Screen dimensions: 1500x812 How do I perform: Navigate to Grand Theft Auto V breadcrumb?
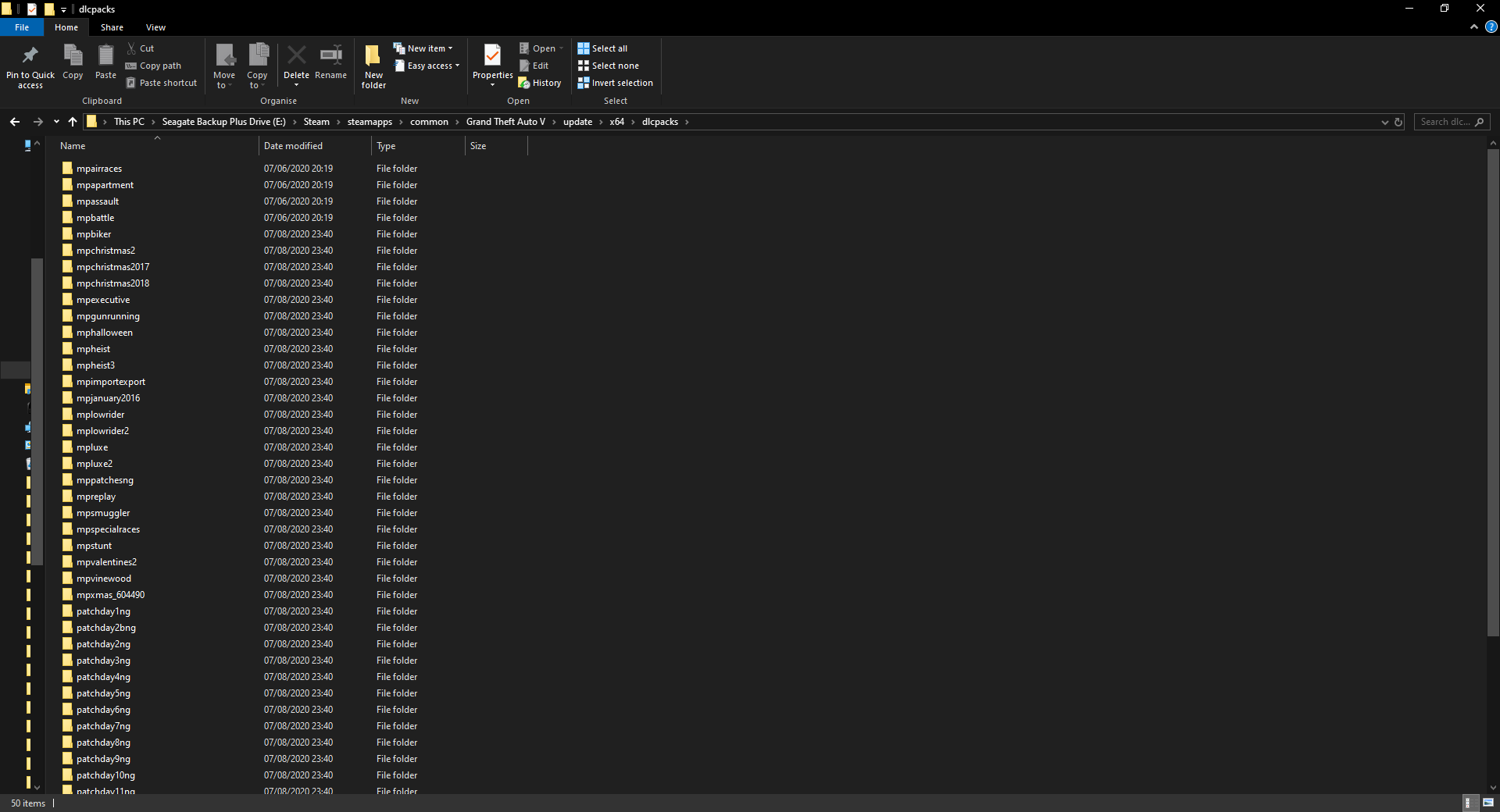pyautogui.click(x=505, y=122)
